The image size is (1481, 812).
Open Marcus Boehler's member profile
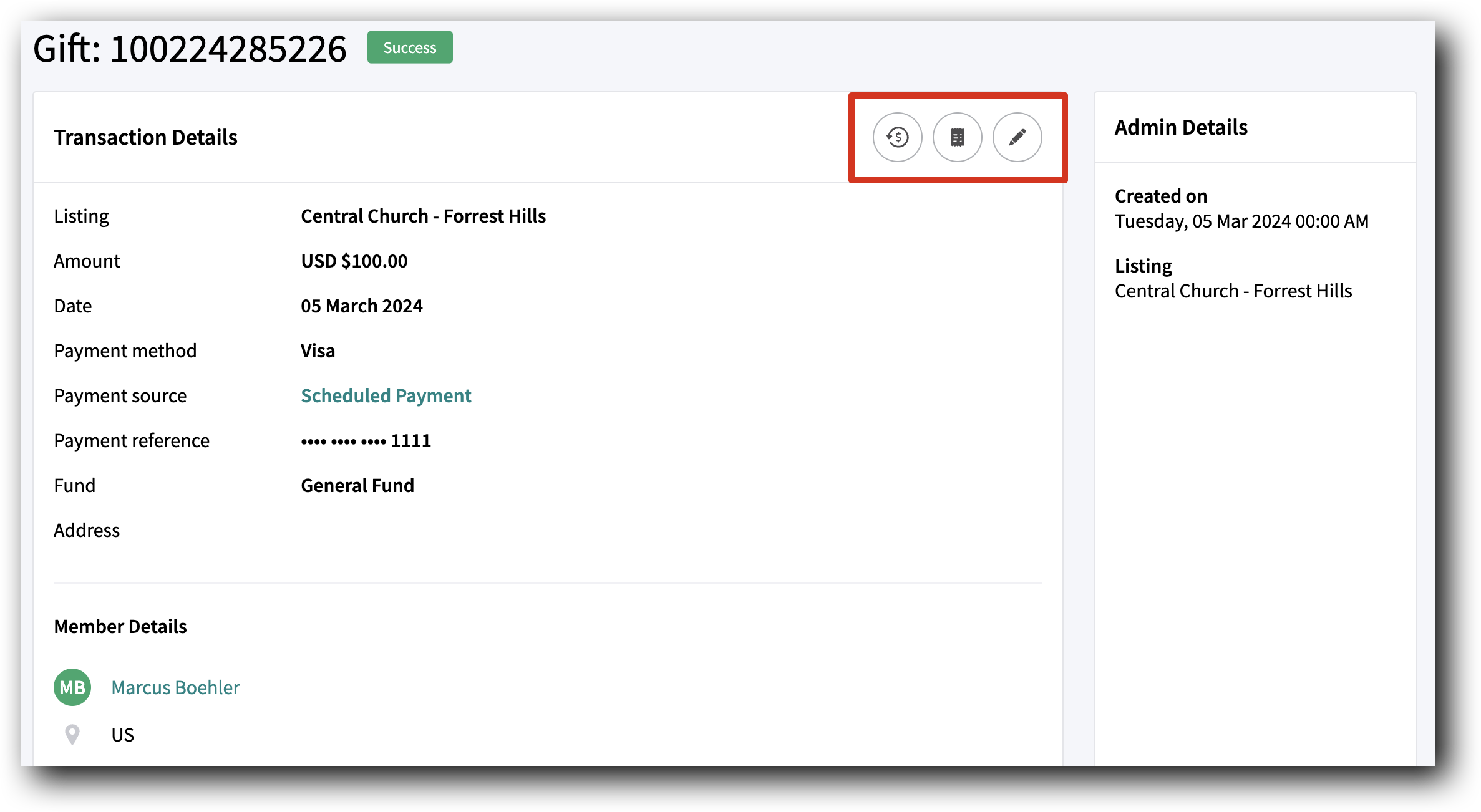pyautogui.click(x=175, y=687)
